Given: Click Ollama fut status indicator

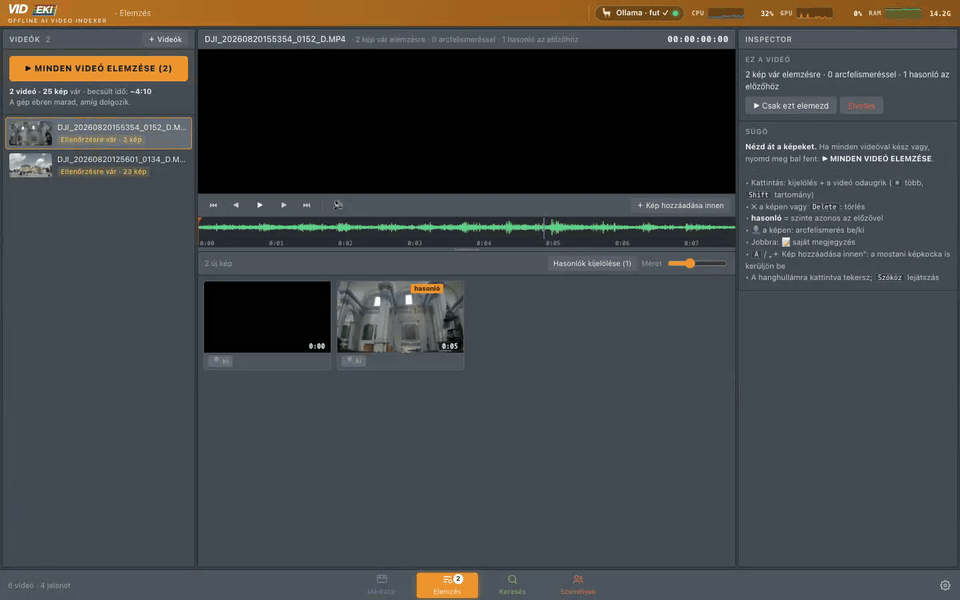Looking at the screenshot, I should point(640,13).
